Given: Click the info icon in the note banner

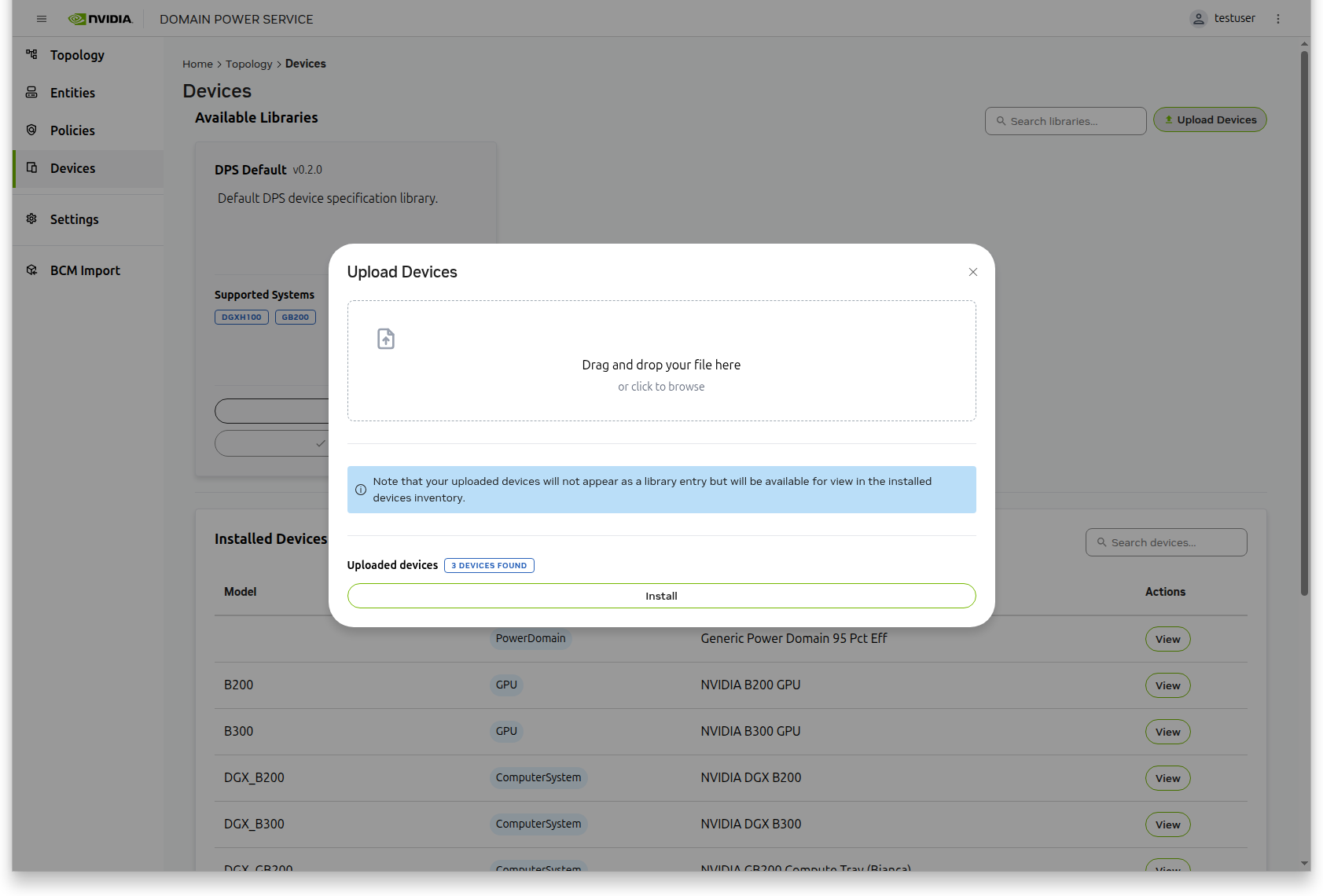Looking at the screenshot, I should click(361, 490).
